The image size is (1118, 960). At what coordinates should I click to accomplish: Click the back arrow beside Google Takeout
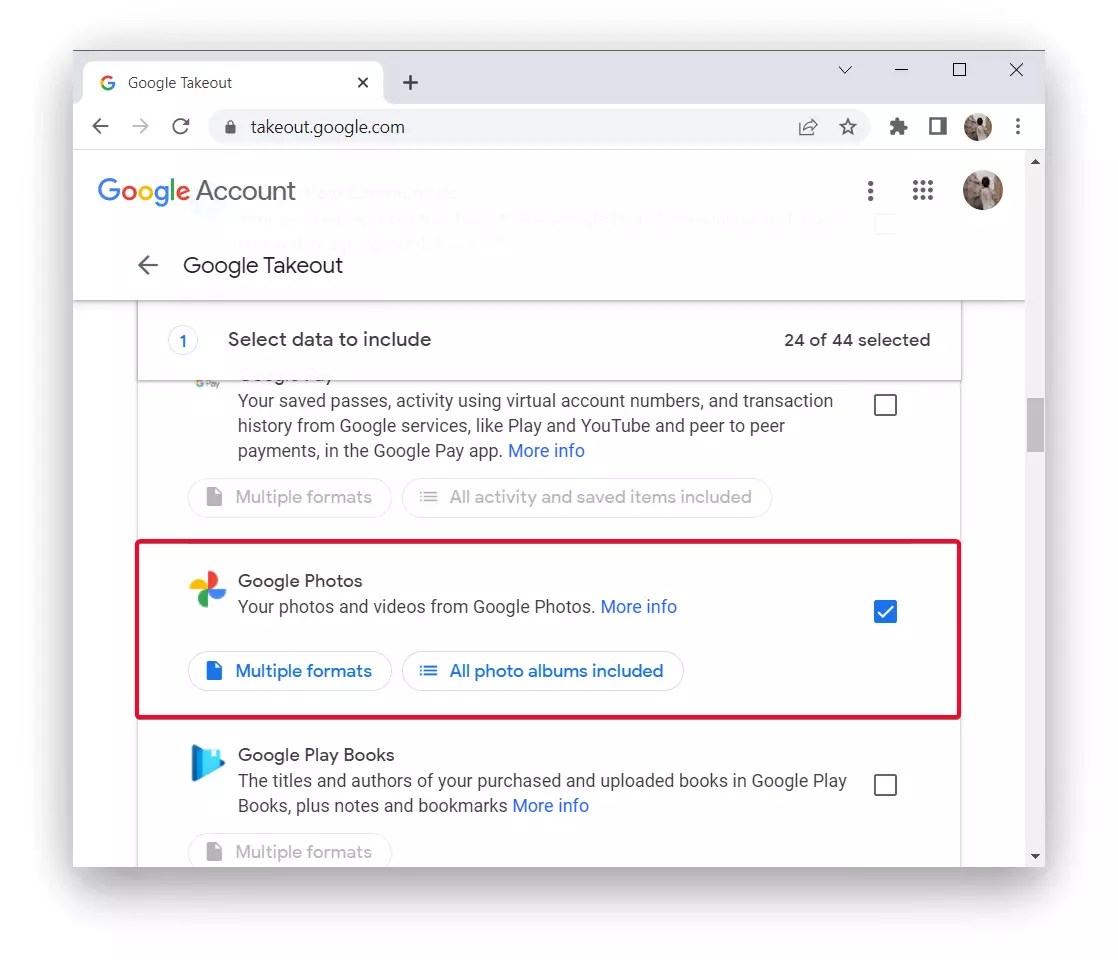[x=147, y=265]
